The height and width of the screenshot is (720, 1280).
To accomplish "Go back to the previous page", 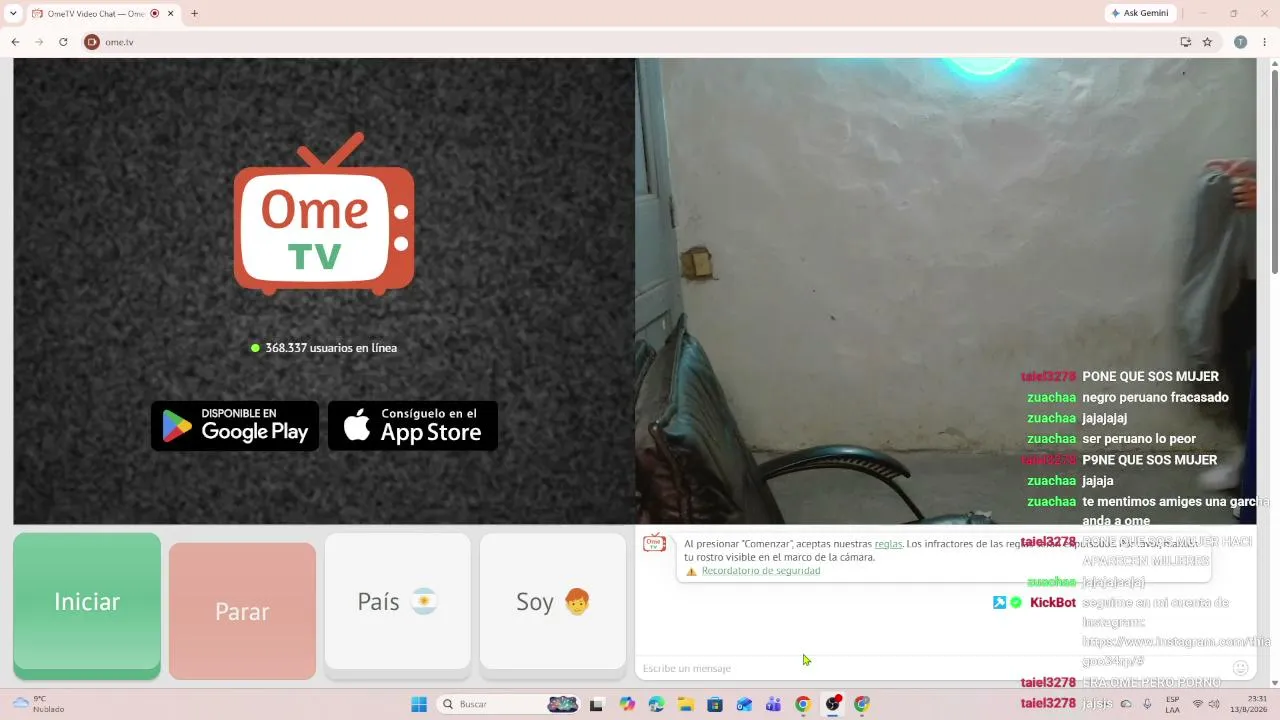I will (x=15, y=42).
